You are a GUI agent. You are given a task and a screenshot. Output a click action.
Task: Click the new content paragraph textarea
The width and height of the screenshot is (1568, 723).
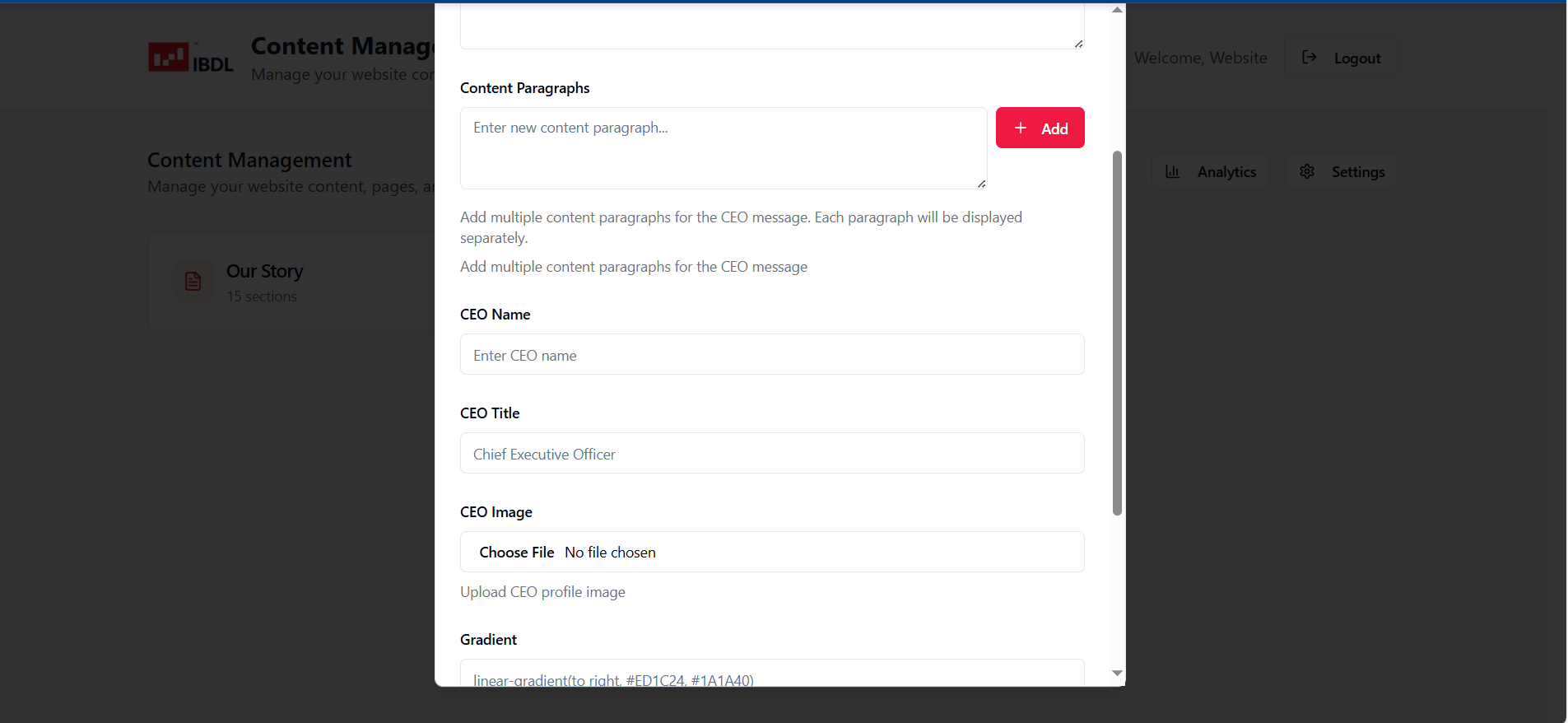(x=723, y=148)
